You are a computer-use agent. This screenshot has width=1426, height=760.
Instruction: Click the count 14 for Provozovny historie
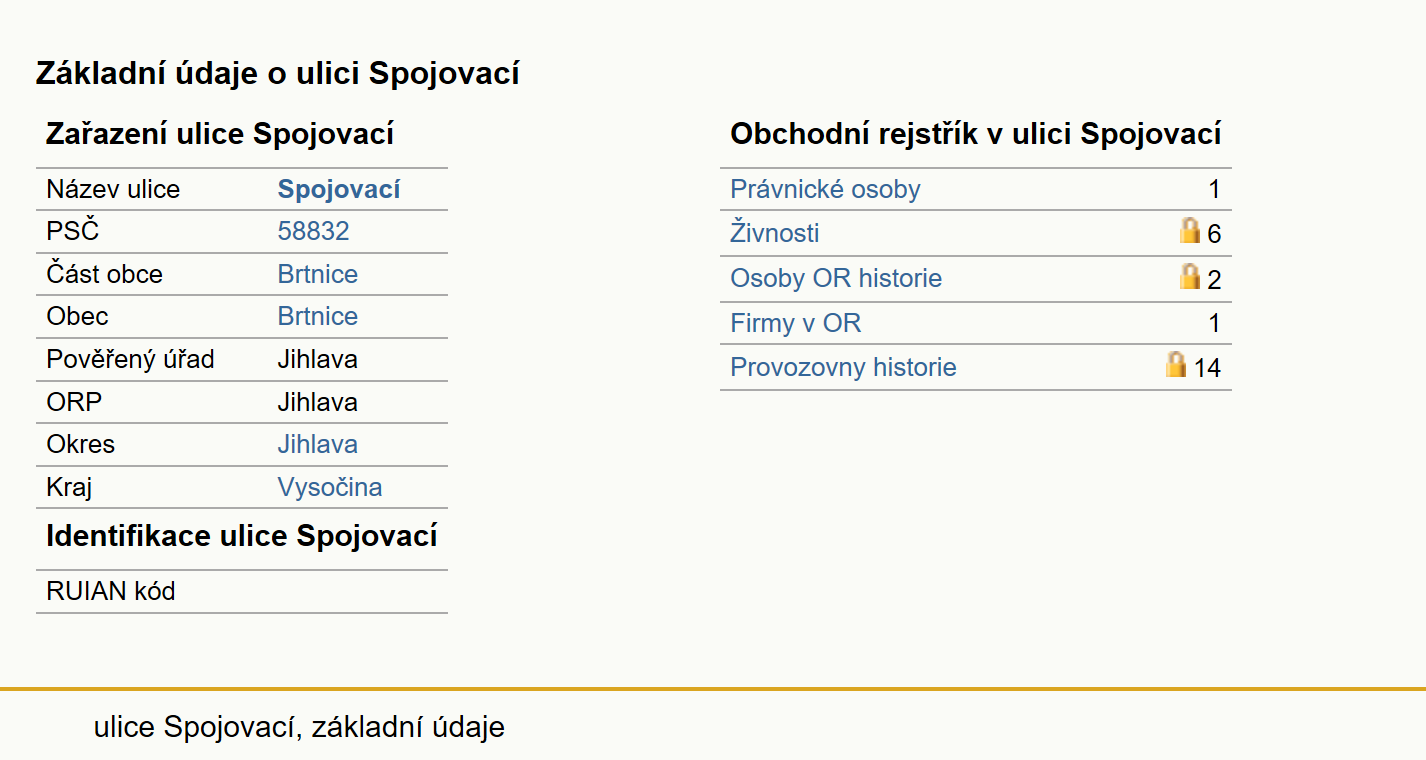point(1207,368)
